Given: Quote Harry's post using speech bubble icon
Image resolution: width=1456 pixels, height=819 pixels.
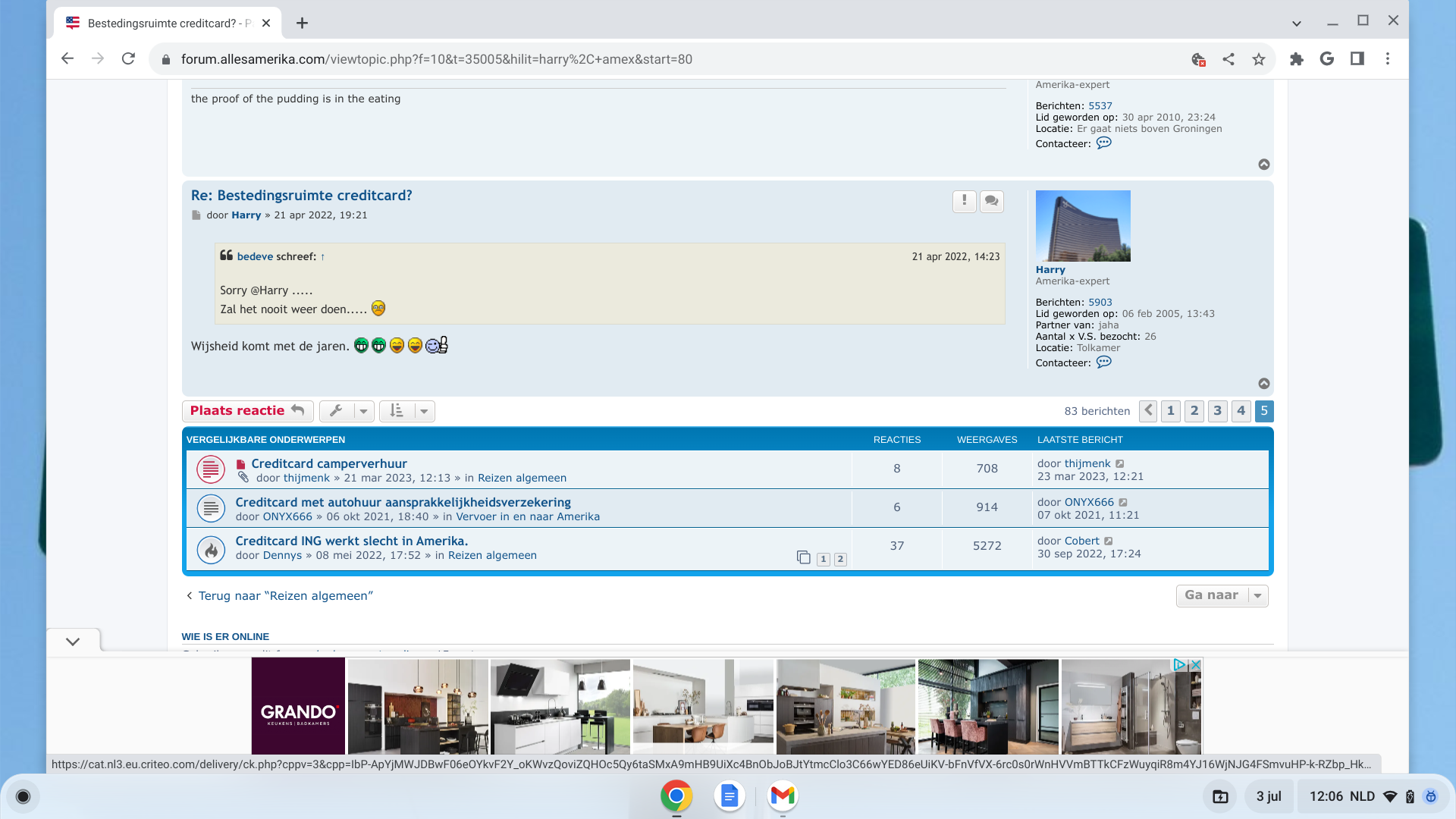Looking at the screenshot, I should point(991,201).
